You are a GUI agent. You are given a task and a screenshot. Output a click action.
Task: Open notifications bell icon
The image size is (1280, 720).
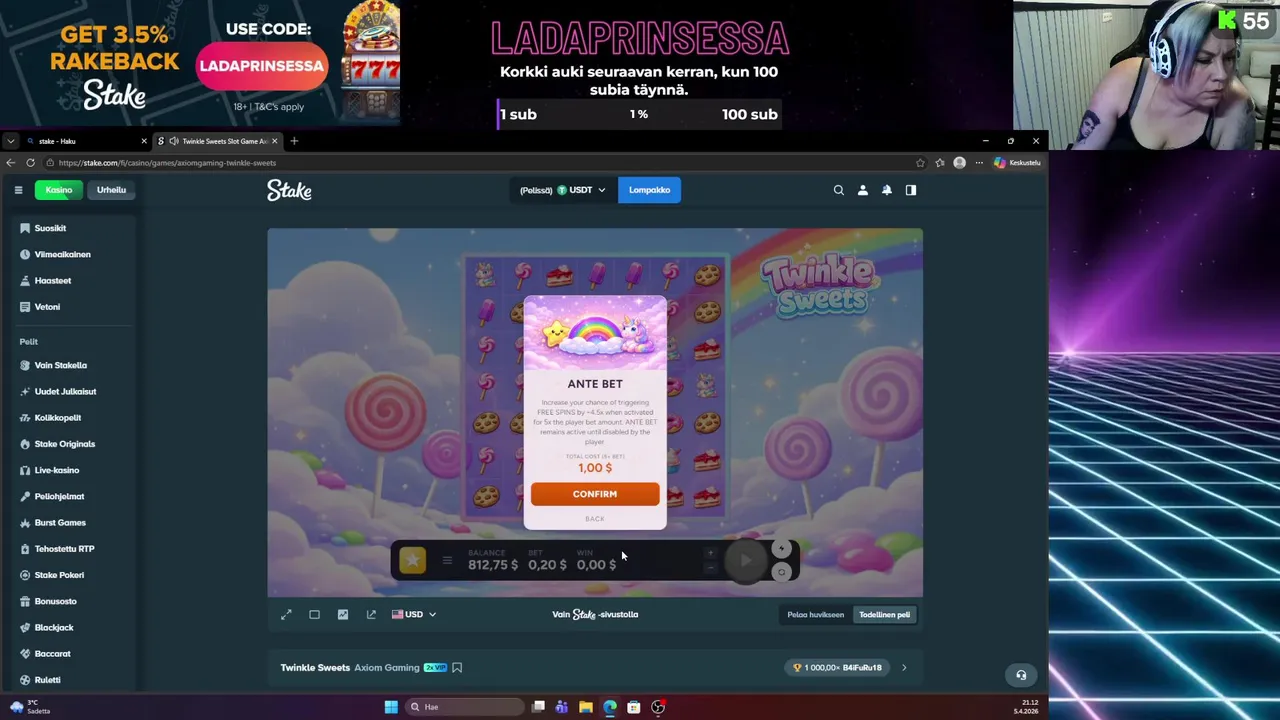(x=887, y=190)
